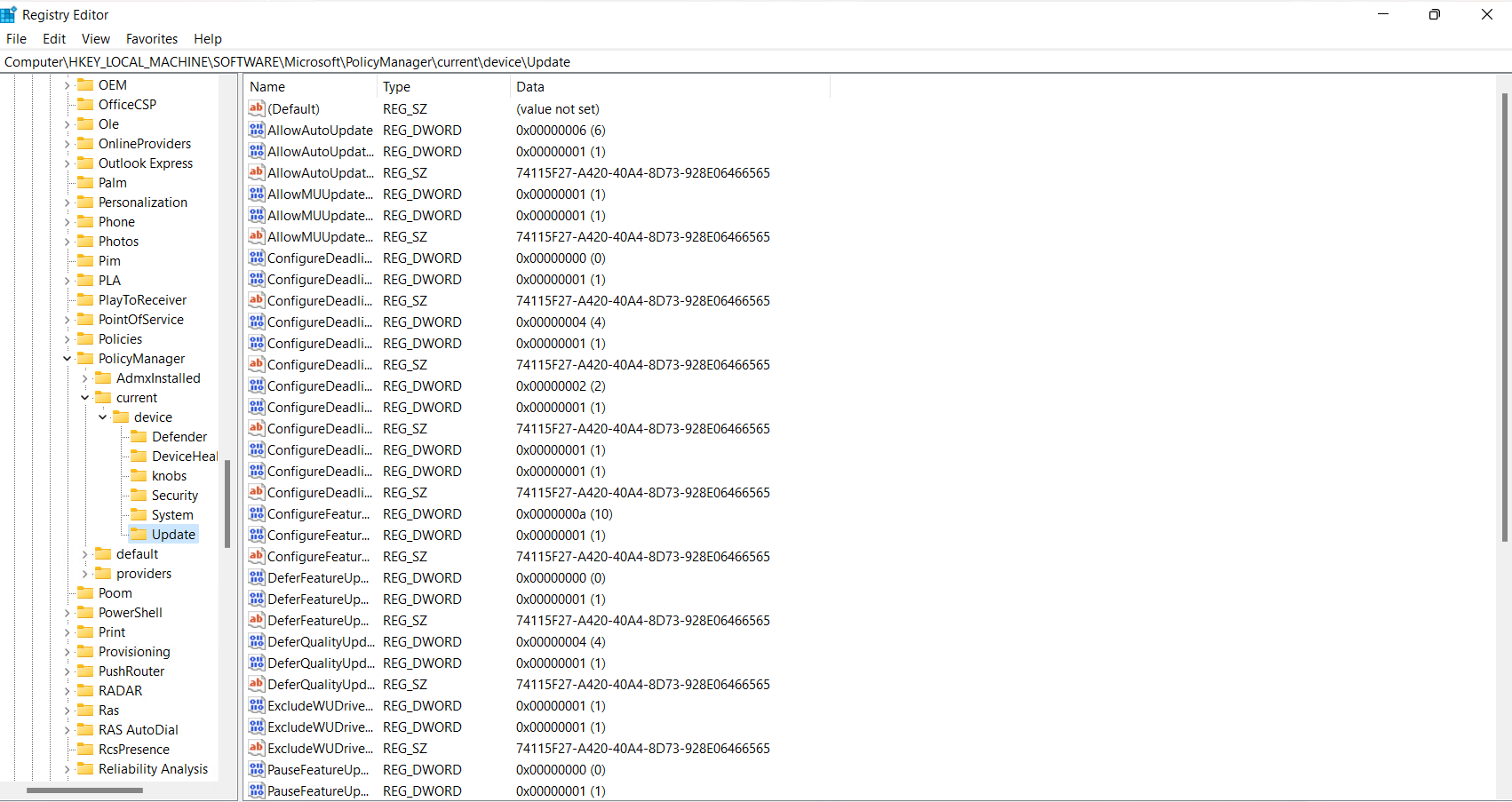Select the PointOfService key
The width and height of the screenshot is (1512, 802).
click(x=141, y=320)
